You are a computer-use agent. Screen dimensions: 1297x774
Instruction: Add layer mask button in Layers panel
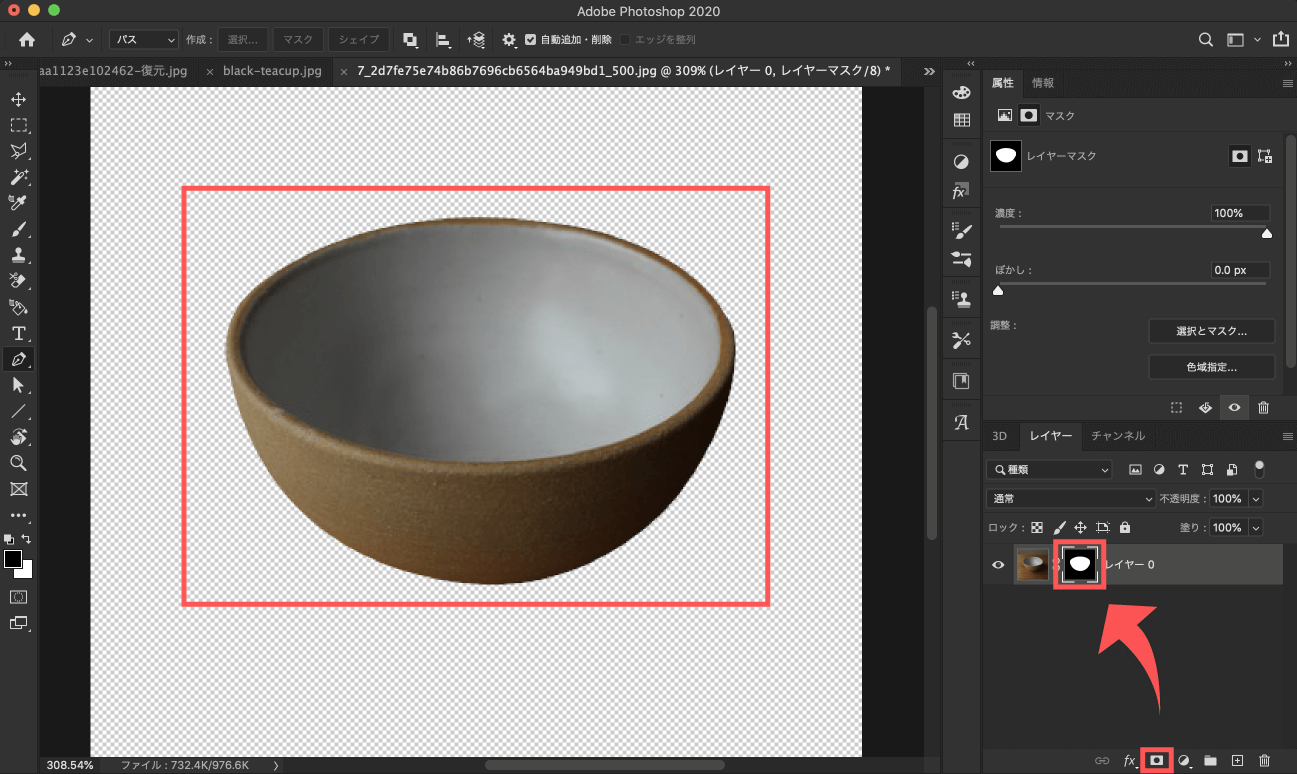(x=1157, y=761)
